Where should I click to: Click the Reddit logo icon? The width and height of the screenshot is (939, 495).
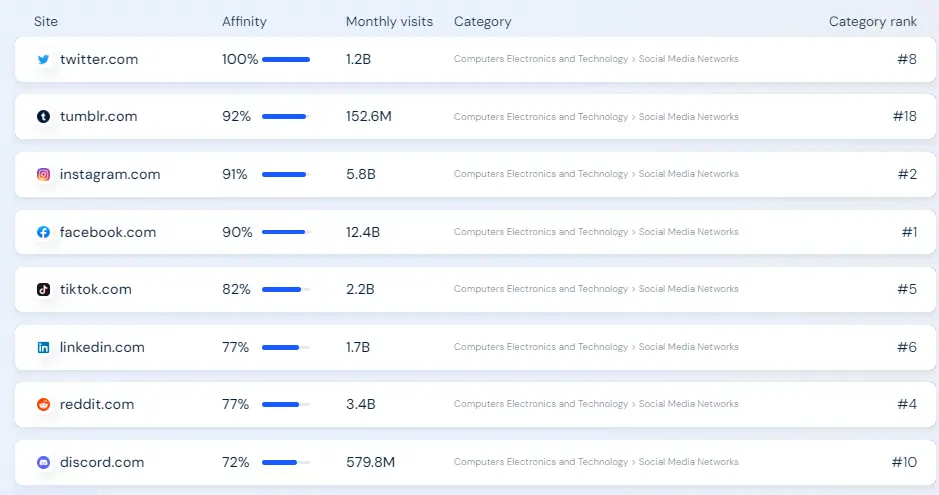[x=43, y=405]
